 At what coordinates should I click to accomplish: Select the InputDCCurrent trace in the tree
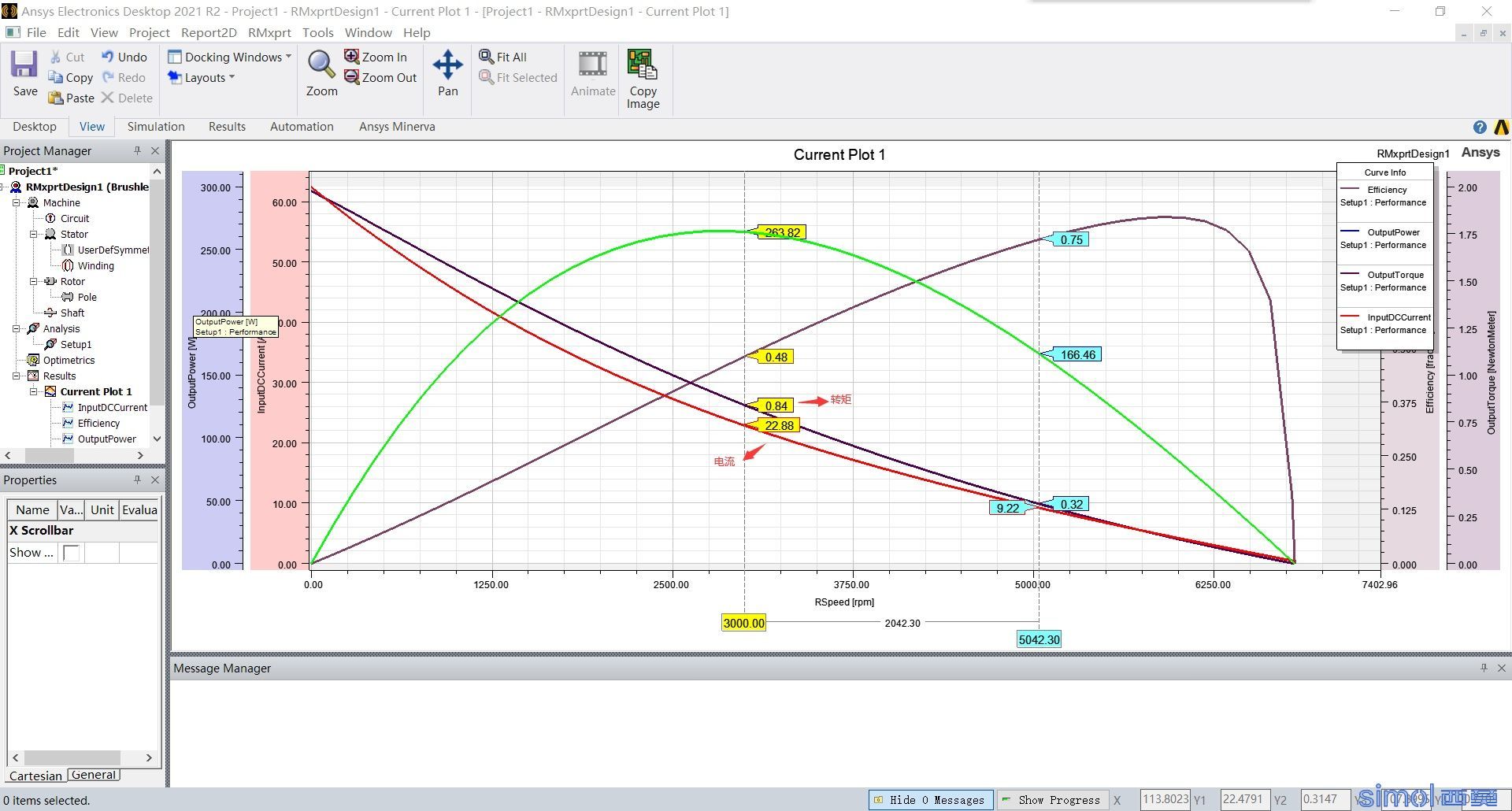pos(112,407)
